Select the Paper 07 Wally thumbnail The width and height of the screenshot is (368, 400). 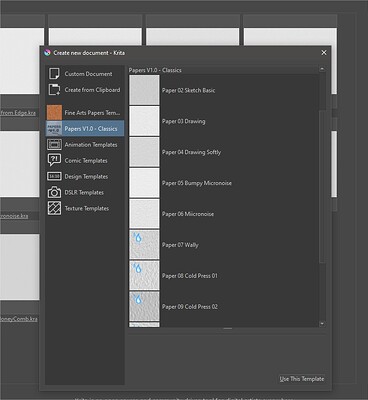pos(144,245)
